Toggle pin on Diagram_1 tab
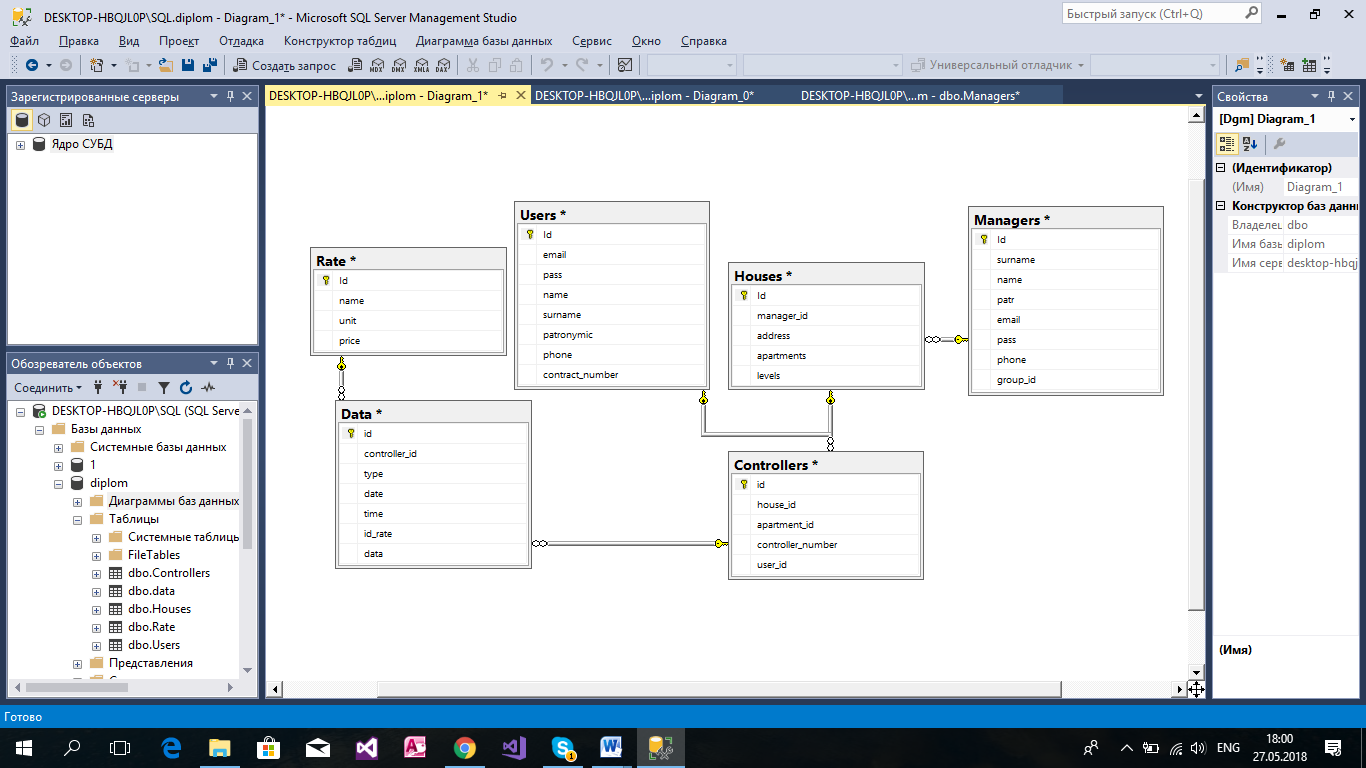 [502, 96]
